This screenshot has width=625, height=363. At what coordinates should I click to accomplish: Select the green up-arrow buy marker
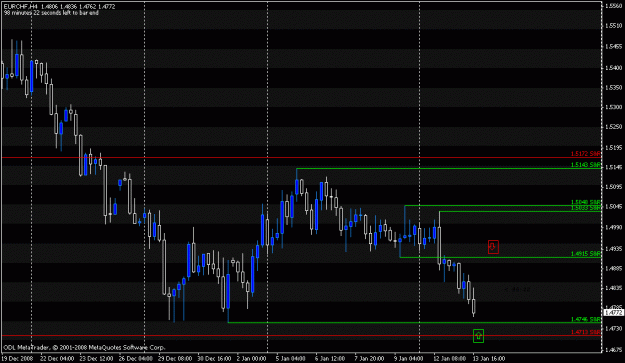coord(478,336)
